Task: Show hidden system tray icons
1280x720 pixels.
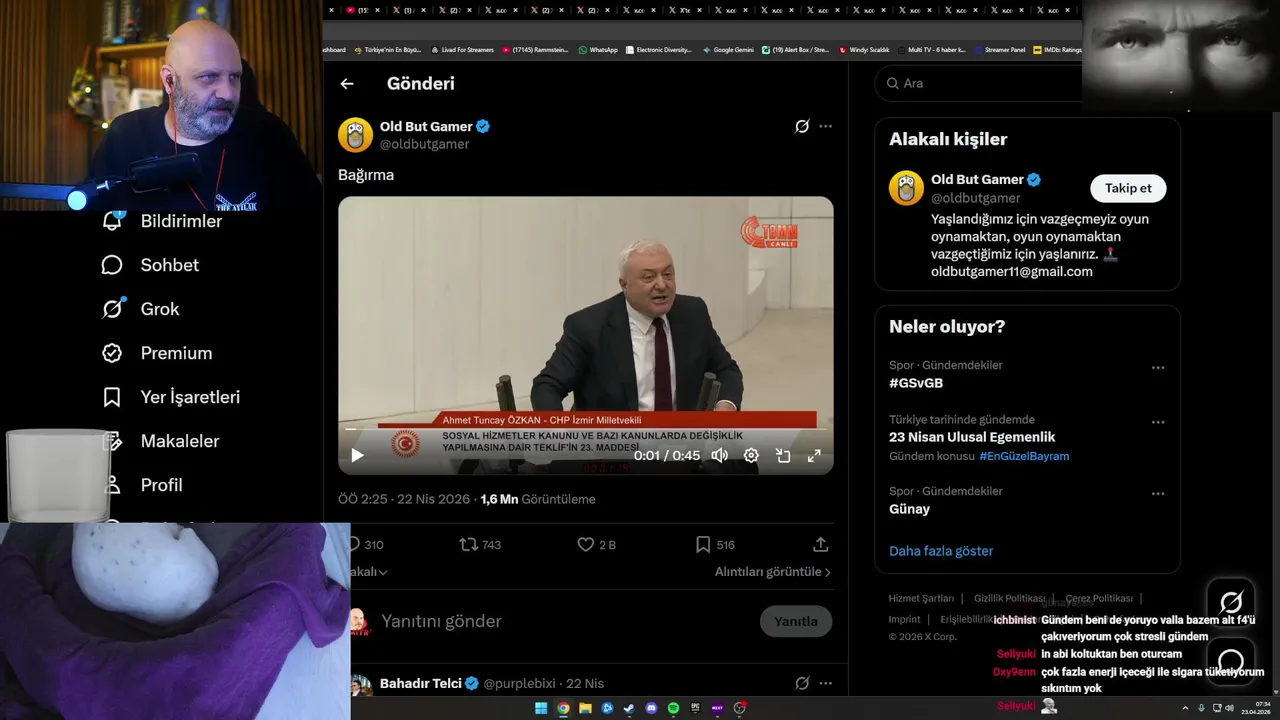Action: click(1185, 708)
